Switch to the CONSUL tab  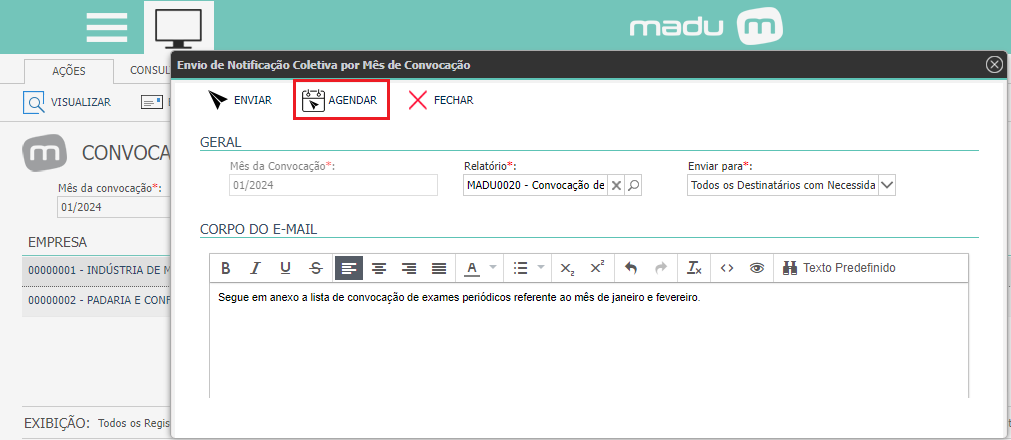(x=150, y=70)
